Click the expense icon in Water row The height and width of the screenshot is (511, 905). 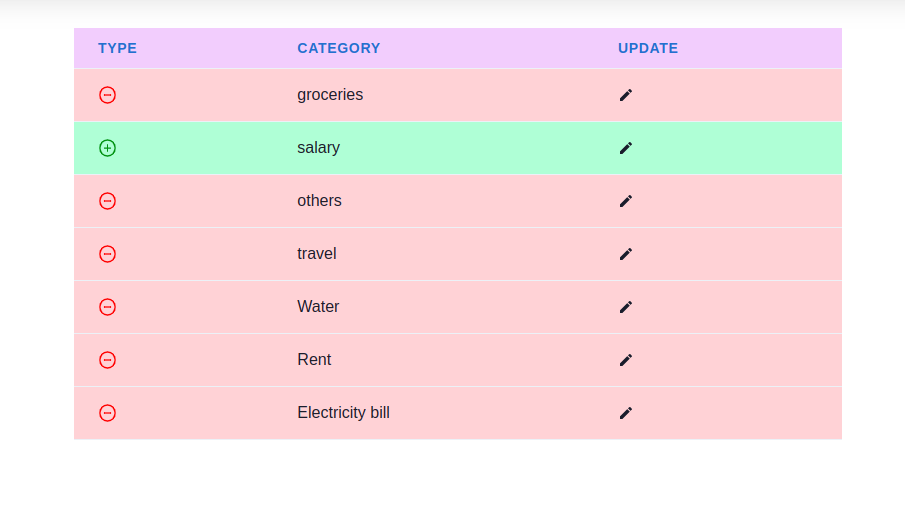pos(107,307)
